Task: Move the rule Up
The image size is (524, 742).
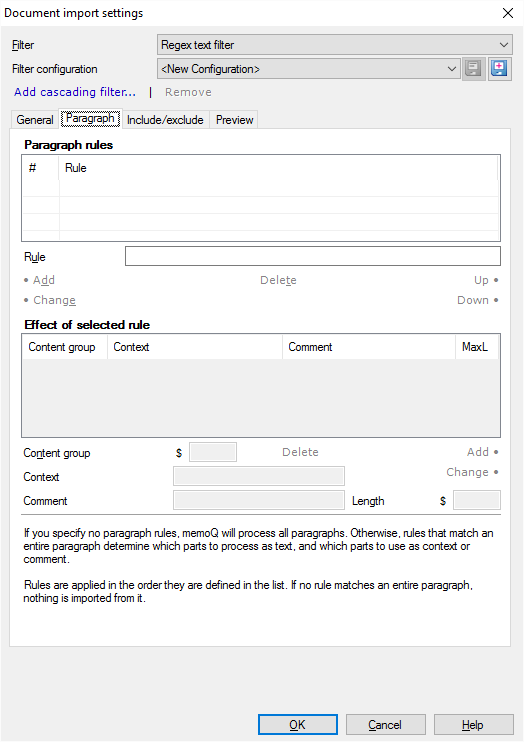Action: tap(481, 280)
